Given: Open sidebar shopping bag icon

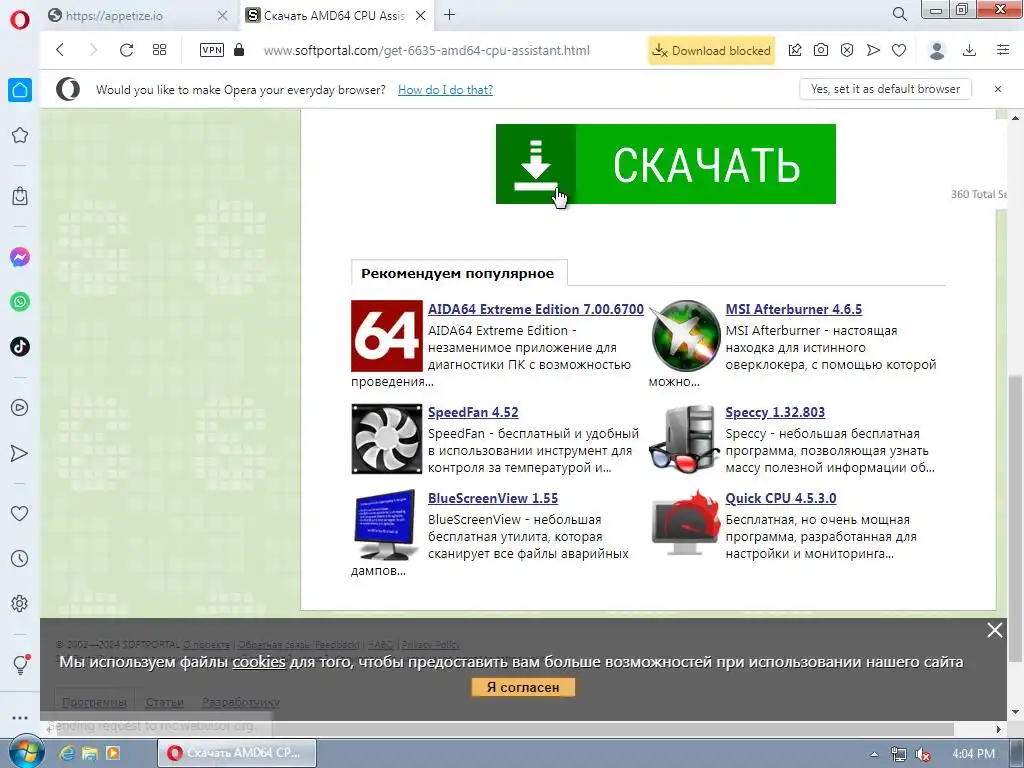Looking at the screenshot, I should [20, 196].
